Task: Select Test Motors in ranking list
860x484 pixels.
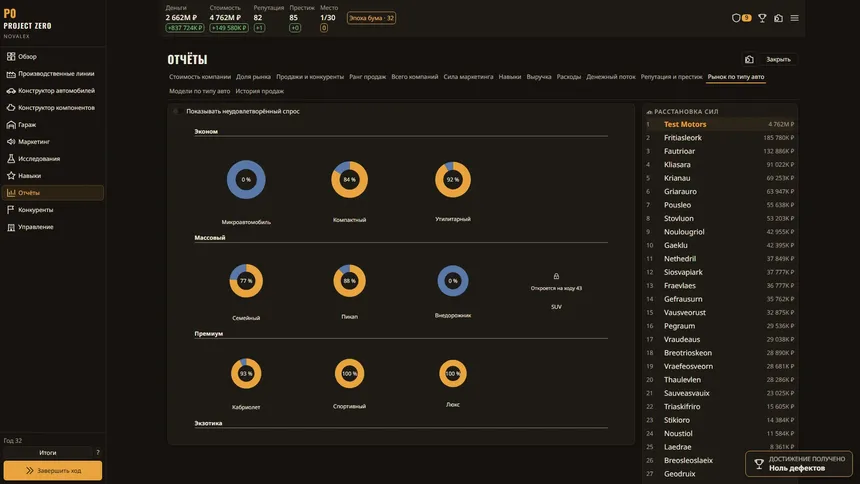Action: (720, 125)
